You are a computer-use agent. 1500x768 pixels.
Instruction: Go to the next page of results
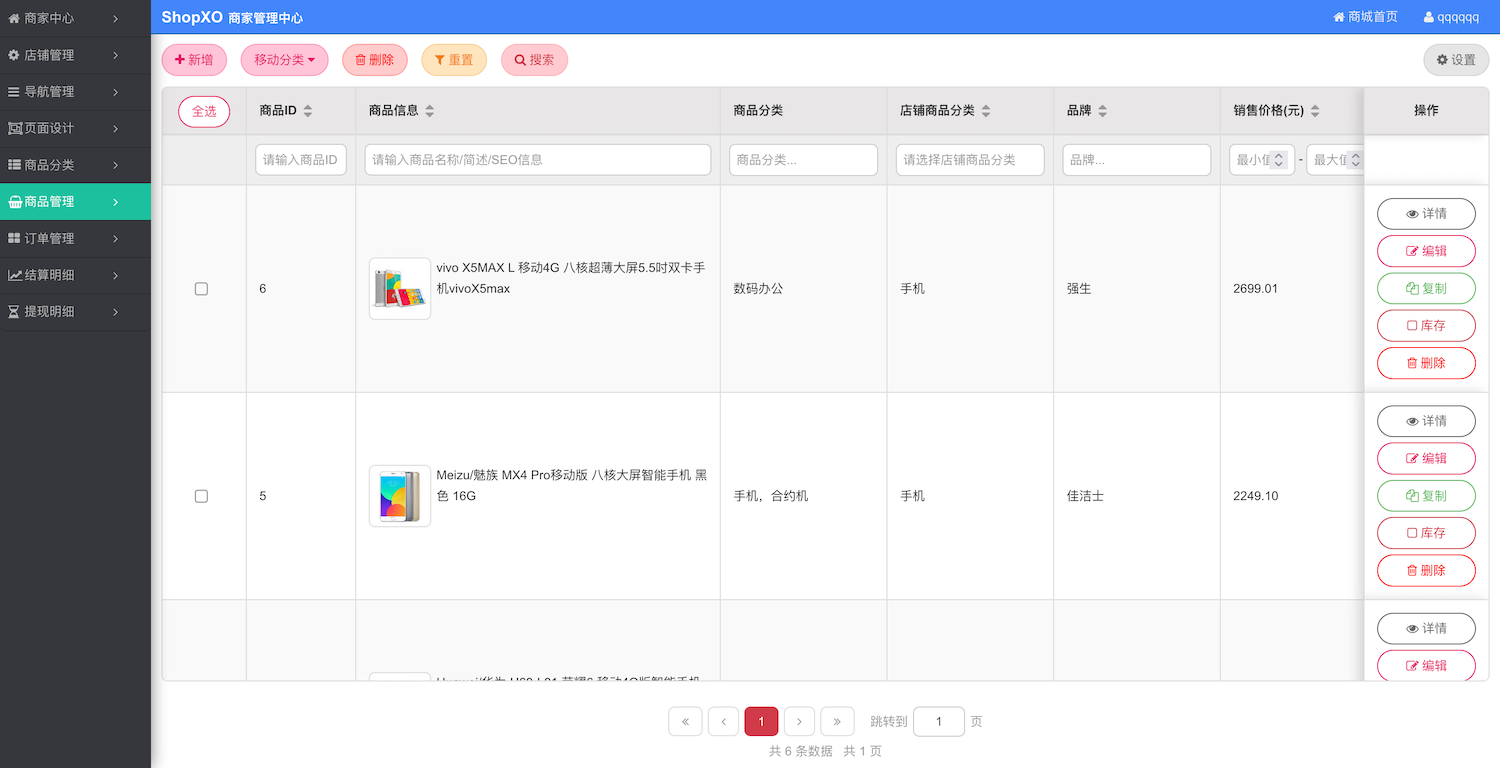coord(799,721)
